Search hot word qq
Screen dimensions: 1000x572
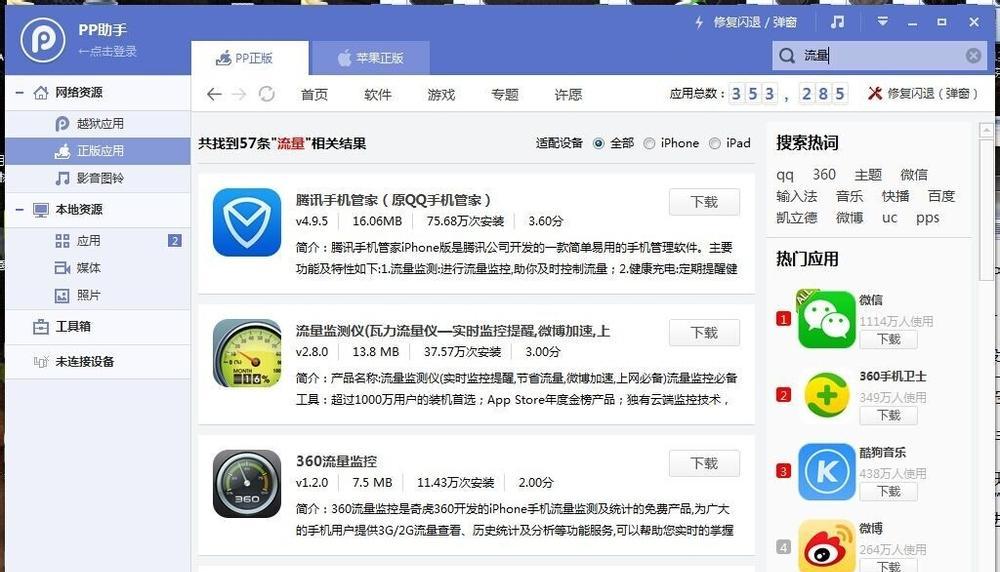coord(785,175)
